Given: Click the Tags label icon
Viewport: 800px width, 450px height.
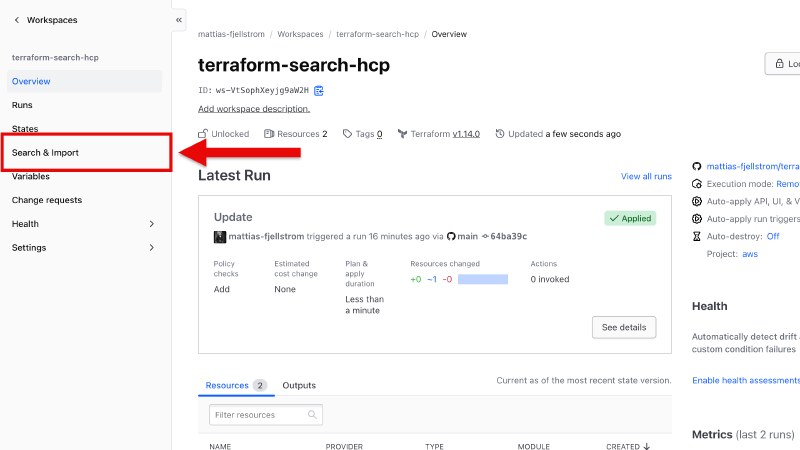Looking at the screenshot, I should (x=347, y=134).
